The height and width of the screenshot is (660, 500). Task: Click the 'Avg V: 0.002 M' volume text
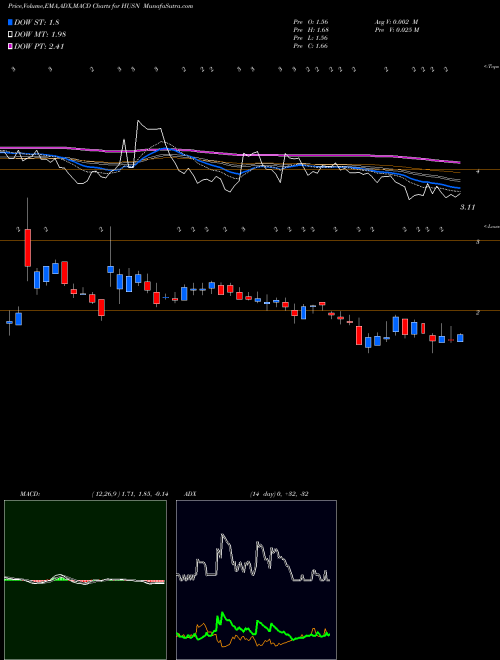396,22
